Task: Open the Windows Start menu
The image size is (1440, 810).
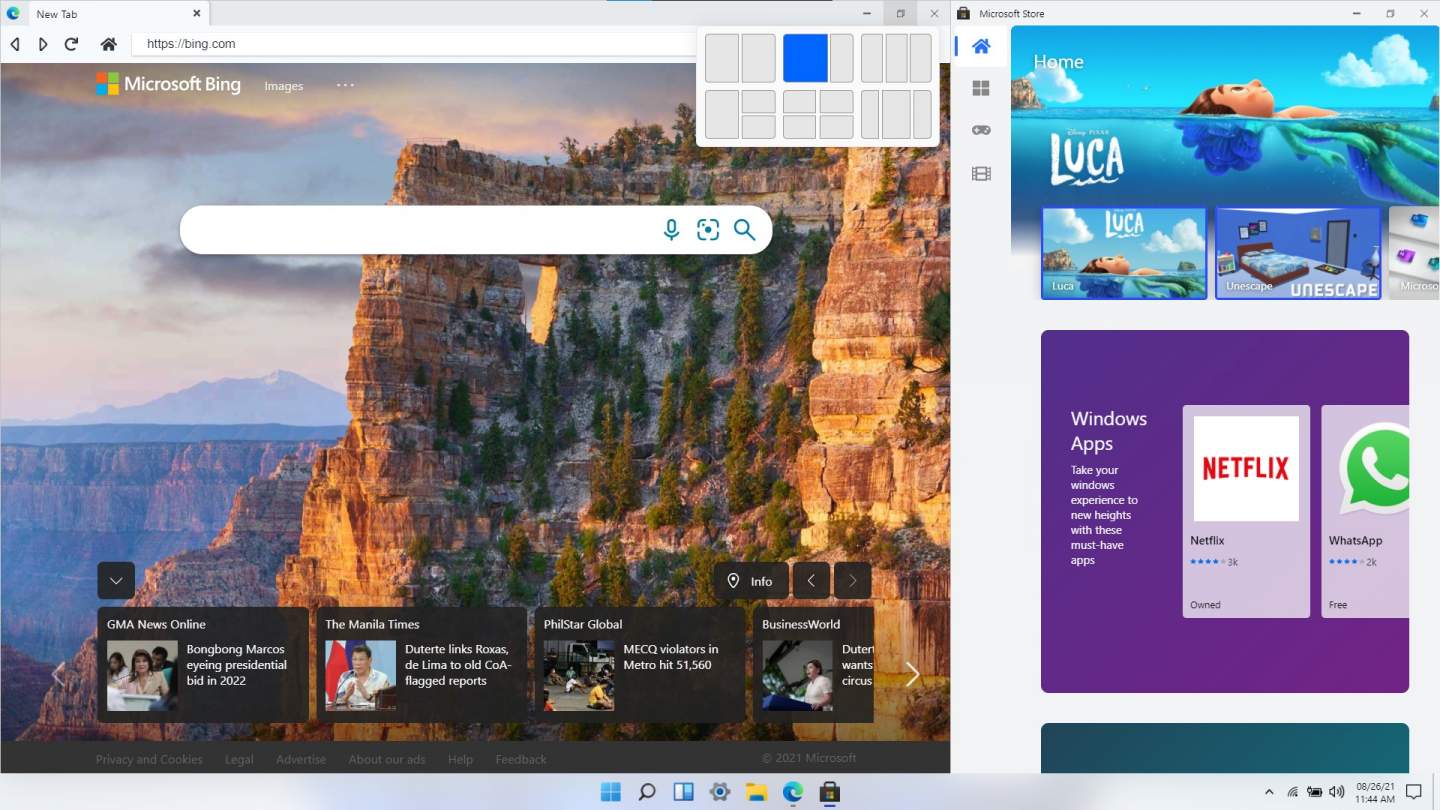Action: click(610, 793)
